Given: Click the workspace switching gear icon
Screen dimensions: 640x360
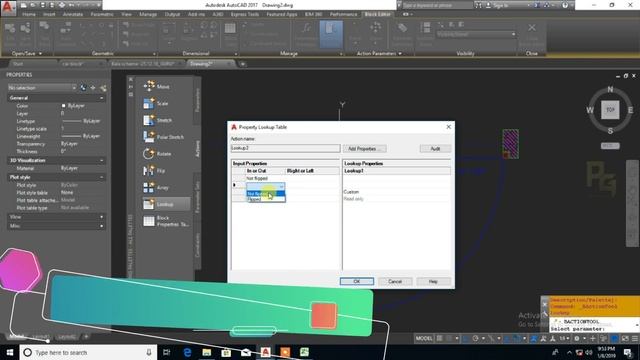Looking at the screenshot, I should (x=576, y=338).
